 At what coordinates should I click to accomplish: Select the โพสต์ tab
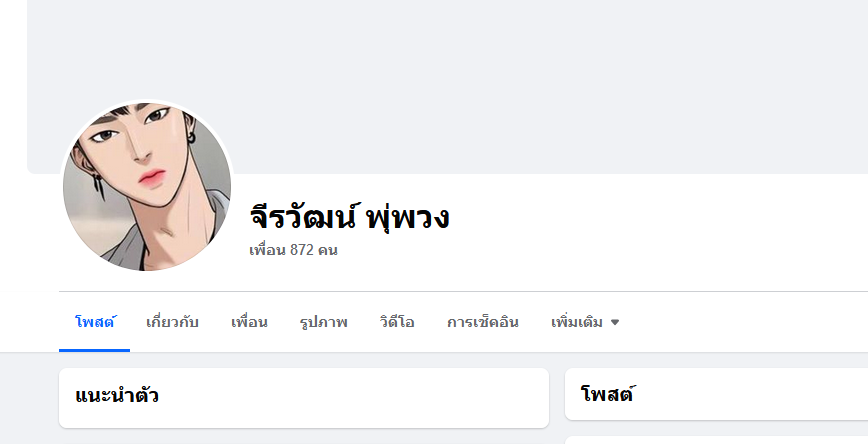pyautogui.click(x=95, y=322)
